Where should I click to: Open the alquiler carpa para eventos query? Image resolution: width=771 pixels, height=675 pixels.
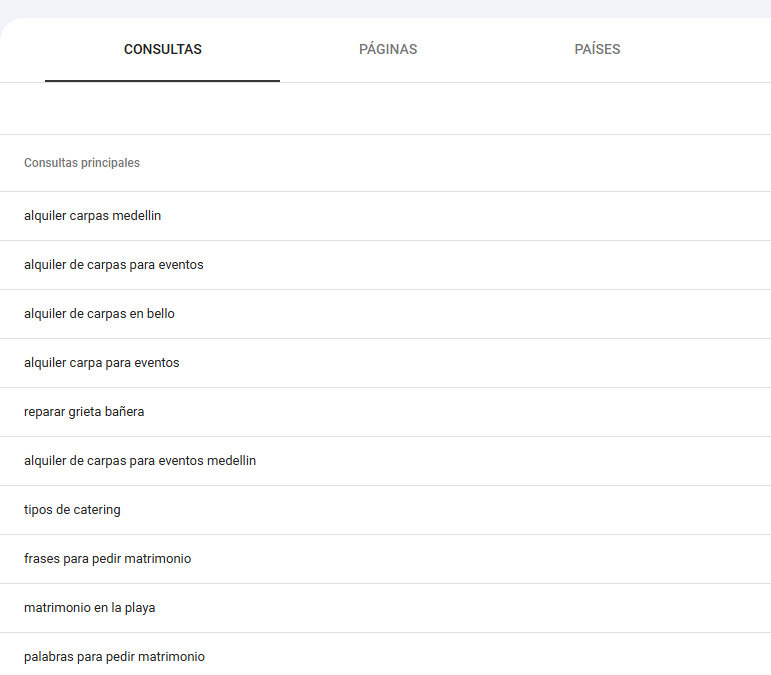click(x=101, y=363)
